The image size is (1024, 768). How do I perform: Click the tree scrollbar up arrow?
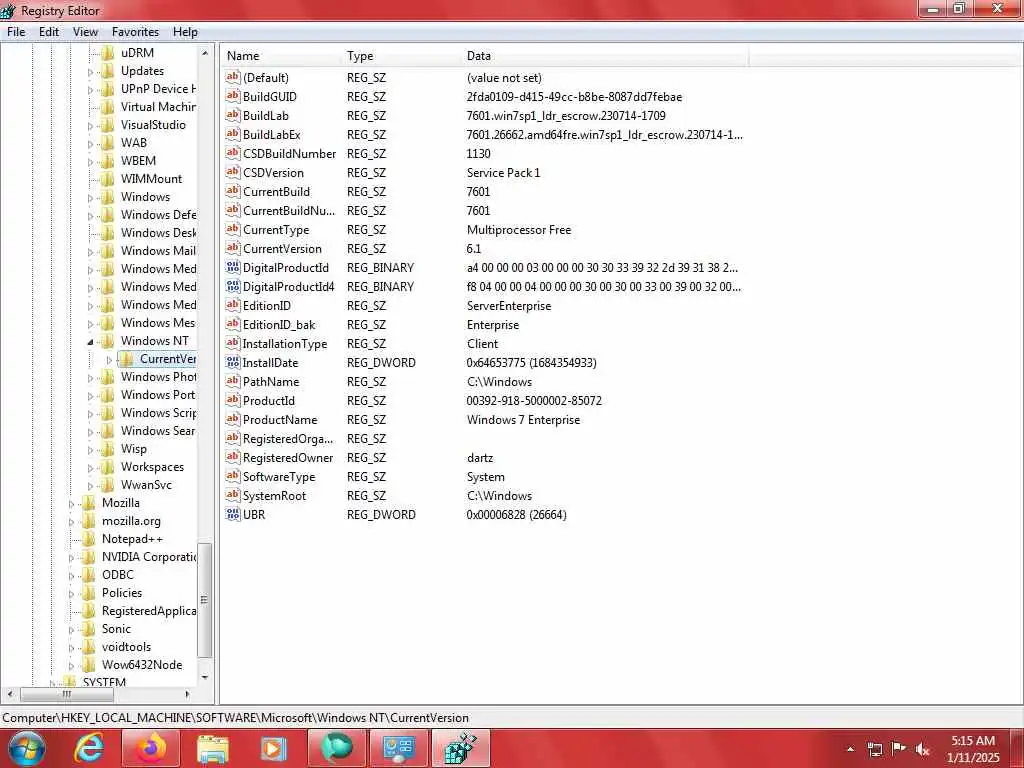click(204, 53)
